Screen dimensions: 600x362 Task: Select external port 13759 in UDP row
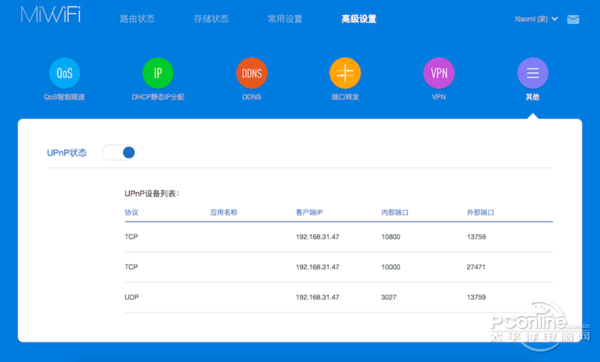point(476,297)
